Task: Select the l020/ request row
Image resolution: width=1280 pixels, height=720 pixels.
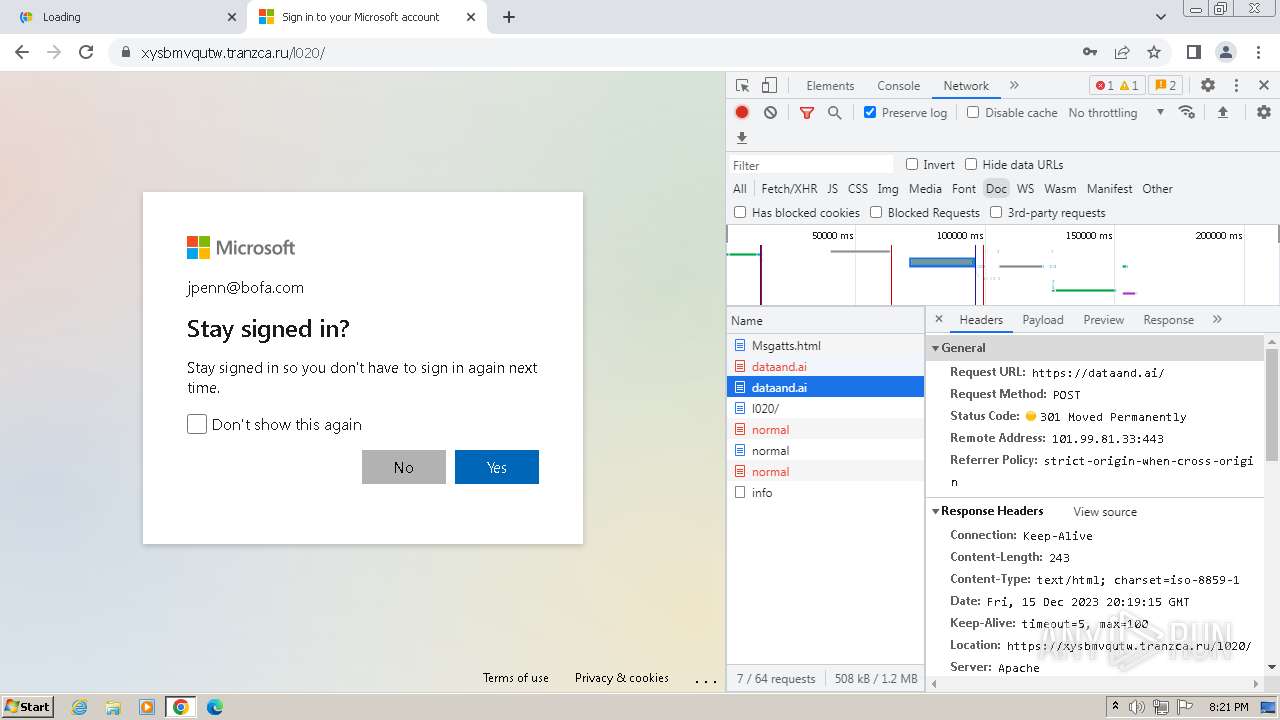Action: point(826,409)
